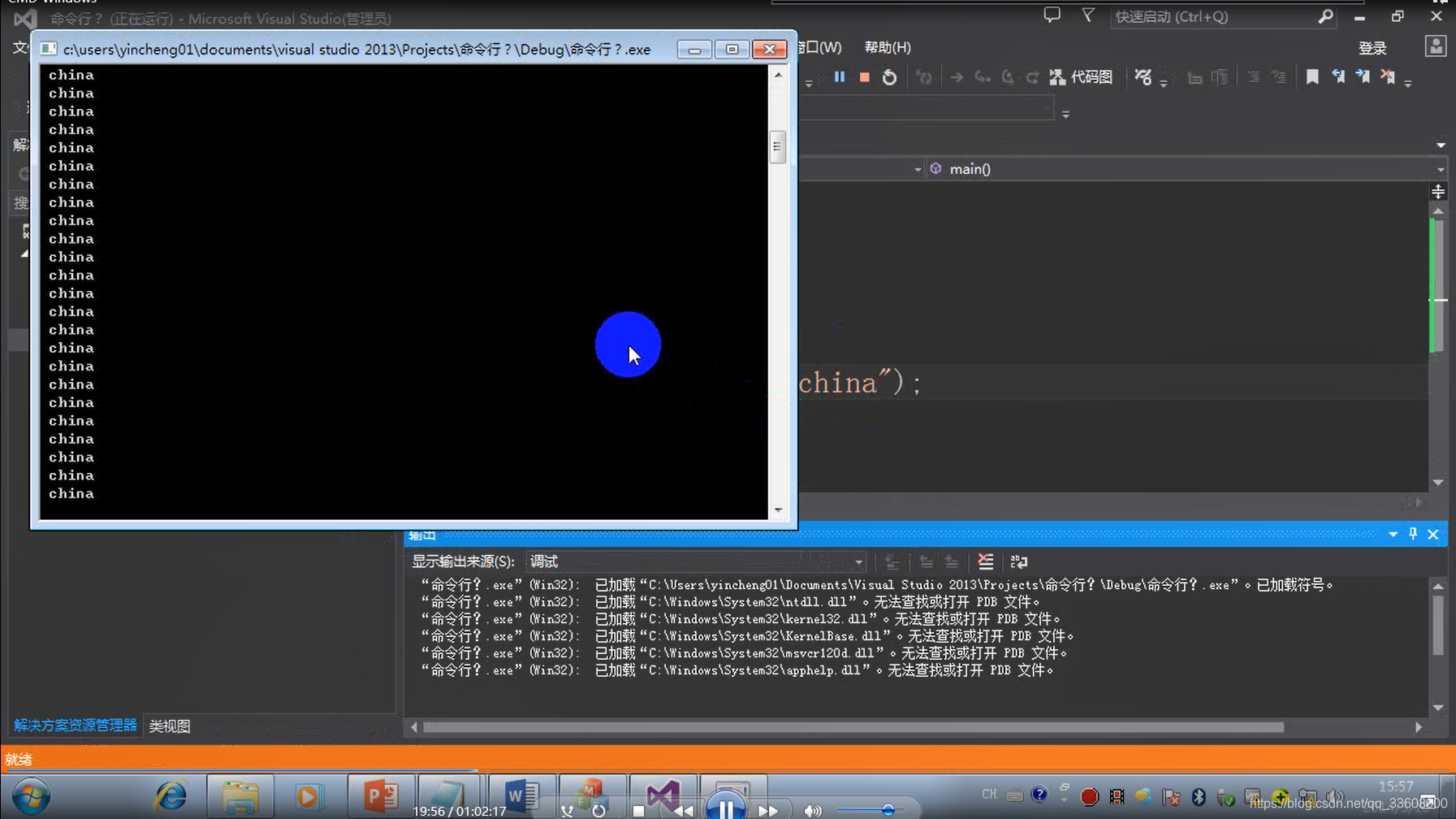Click 登录 sign-in link
The width and height of the screenshot is (1456, 819).
pos(1372,49)
